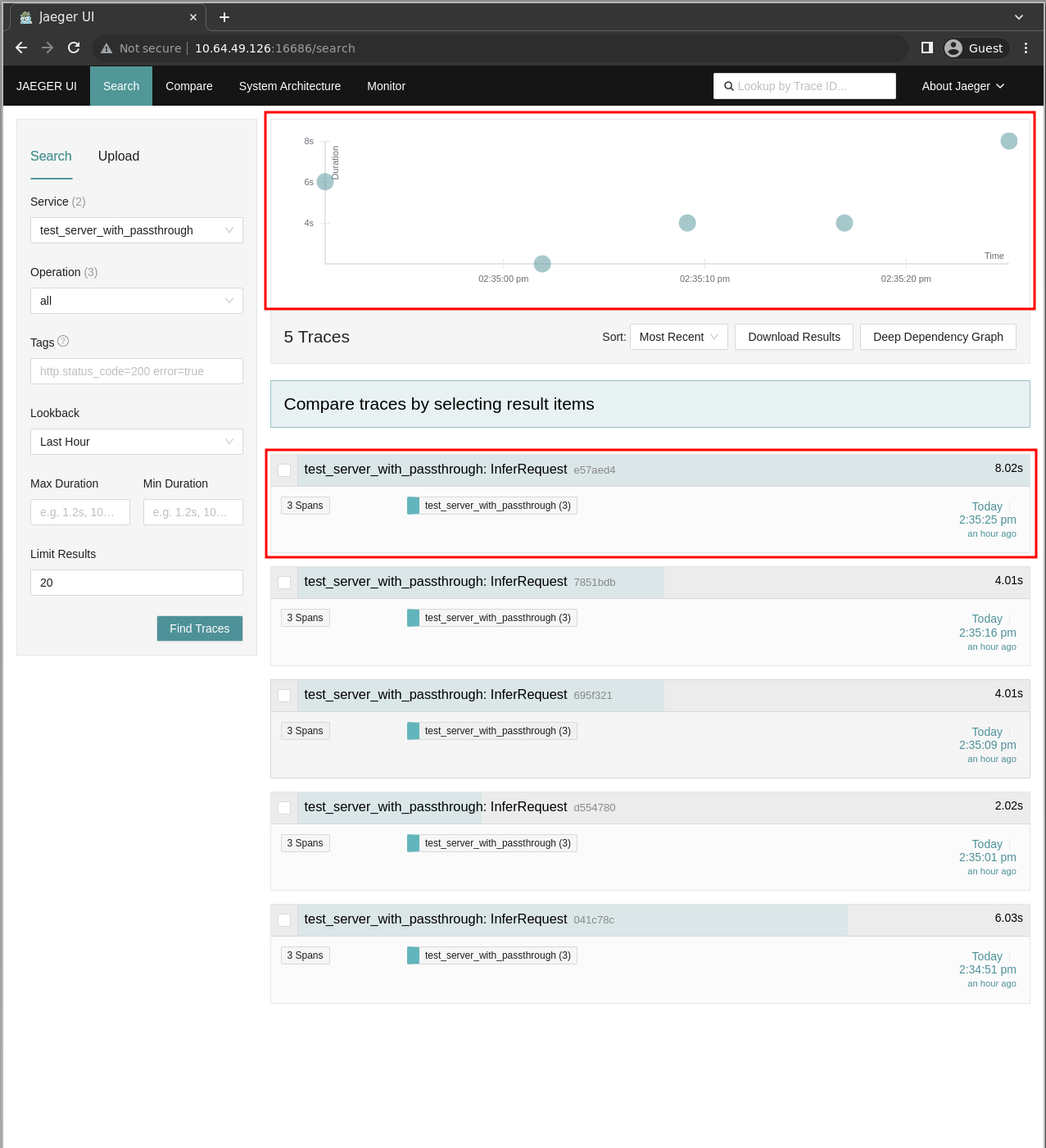Click the Limit Results input field
This screenshot has width=1046, height=1148.
point(137,583)
